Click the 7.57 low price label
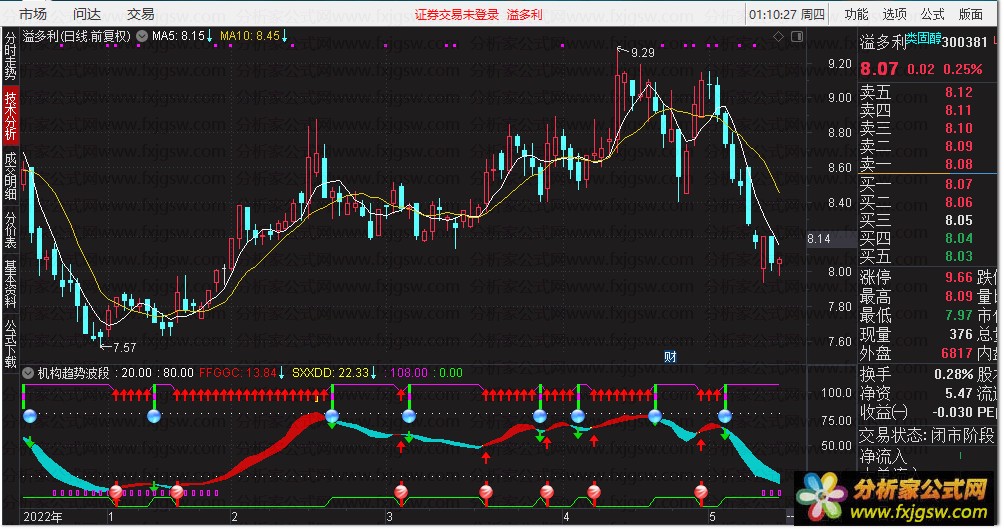Image resolution: width=1004 pixels, height=529 pixels. (x=124, y=348)
